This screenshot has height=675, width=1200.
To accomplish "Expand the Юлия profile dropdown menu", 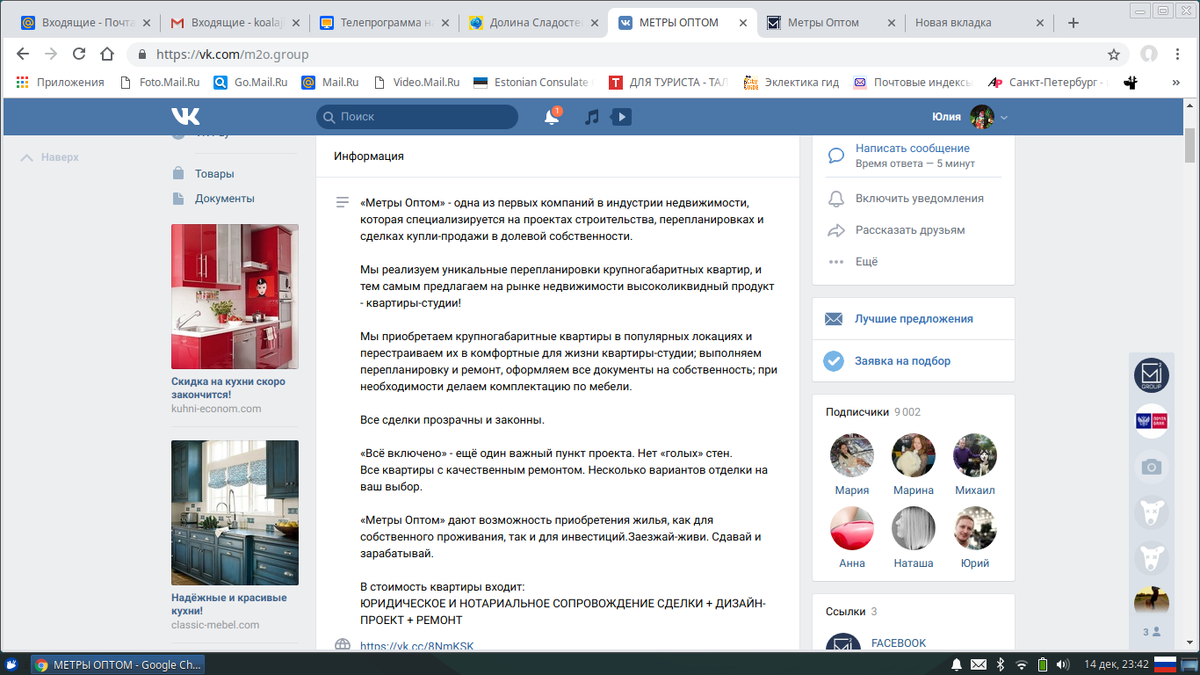I will [x=970, y=117].
